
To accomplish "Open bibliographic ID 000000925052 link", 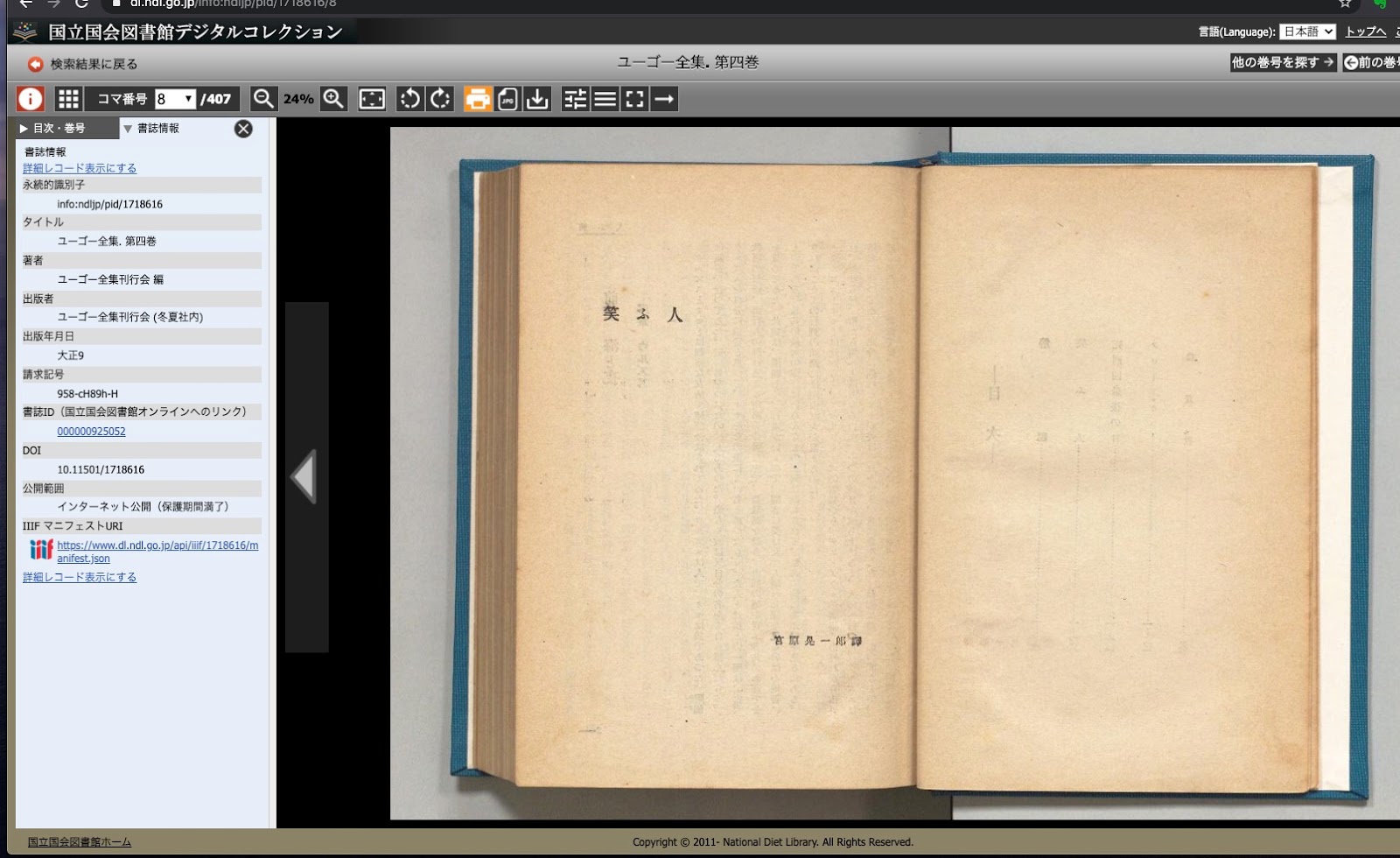I will (91, 432).
